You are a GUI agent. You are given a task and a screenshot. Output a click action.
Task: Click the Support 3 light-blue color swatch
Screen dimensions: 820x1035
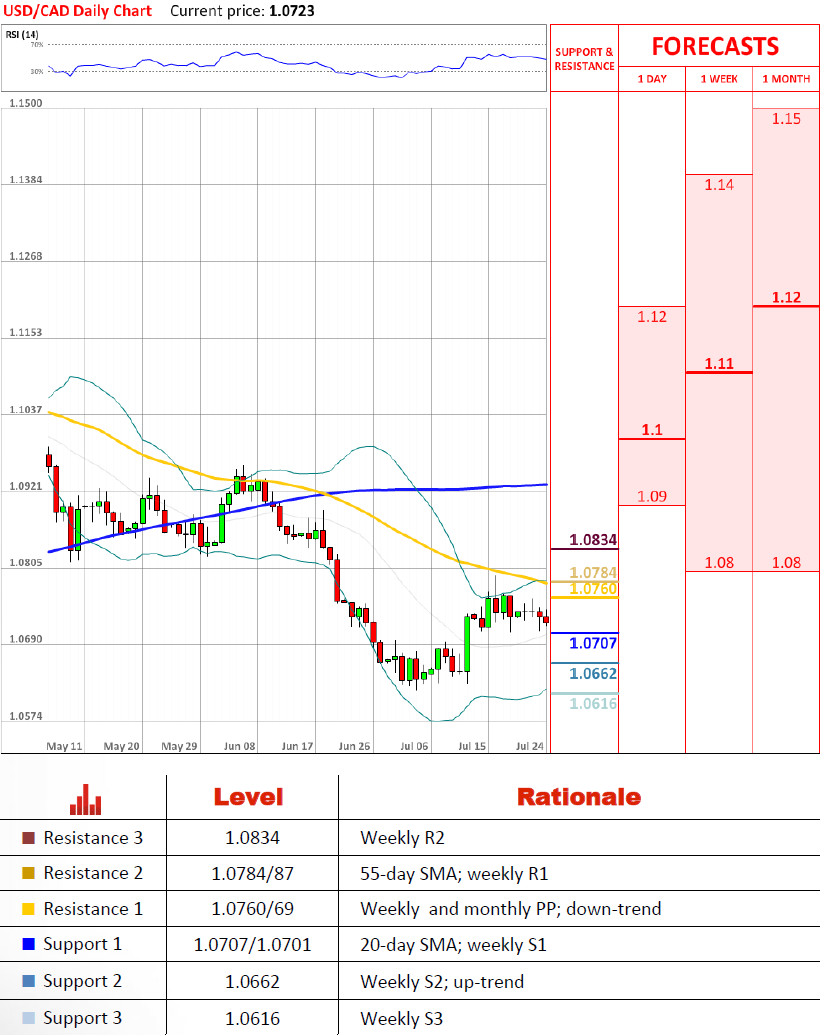pyautogui.click(x=28, y=1018)
